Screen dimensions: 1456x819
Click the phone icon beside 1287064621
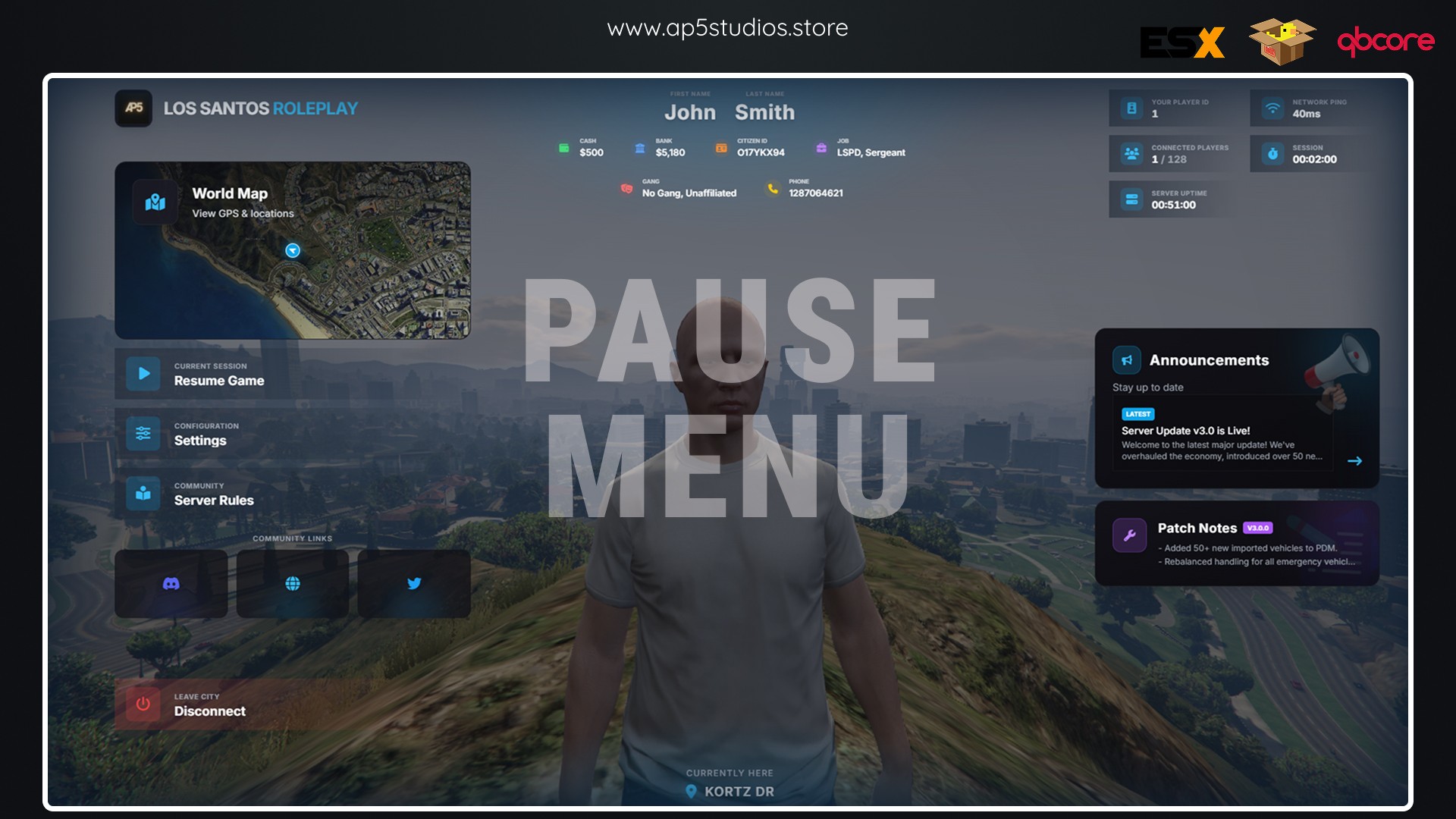(x=773, y=188)
